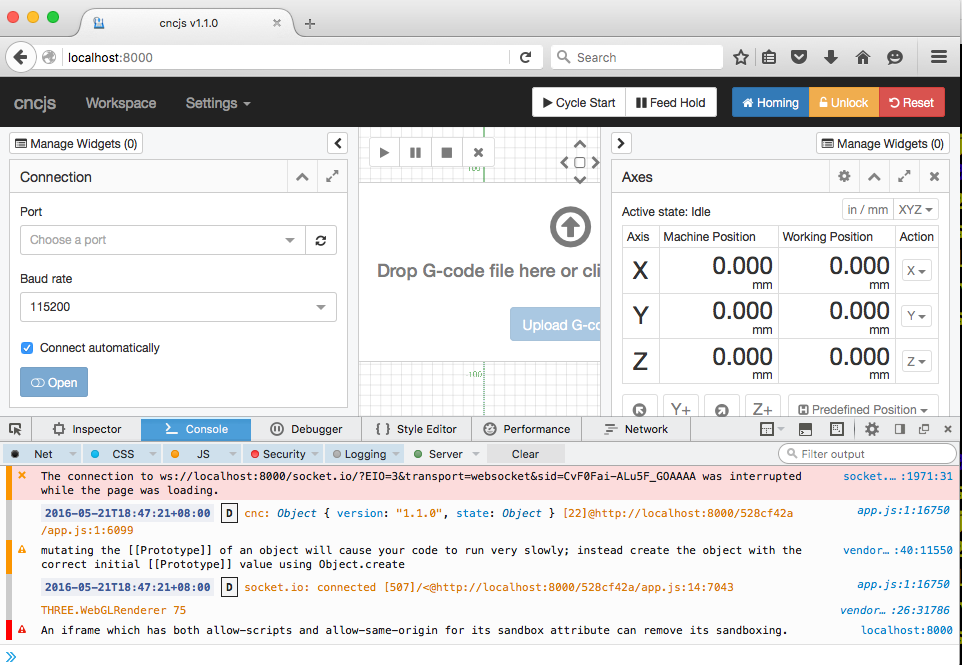
Task: Open the chat smiley icon in the toolbar
Action: [895, 57]
